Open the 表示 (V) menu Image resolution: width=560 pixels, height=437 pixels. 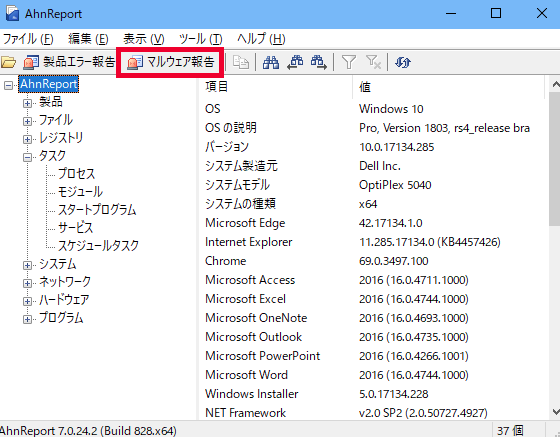click(x=144, y=39)
